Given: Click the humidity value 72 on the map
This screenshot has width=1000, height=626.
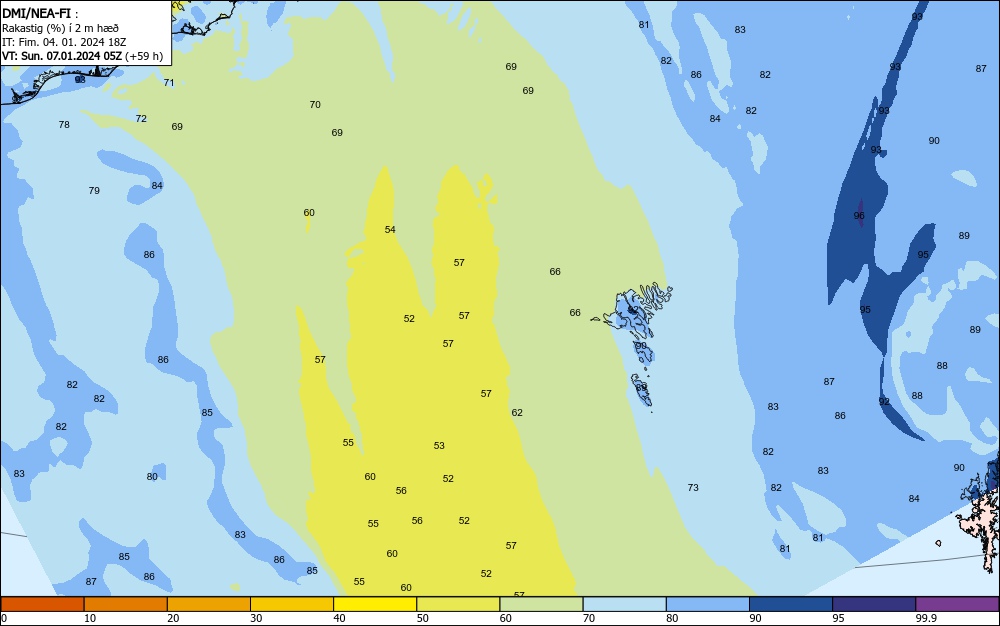Looking at the screenshot, I should [x=142, y=119].
